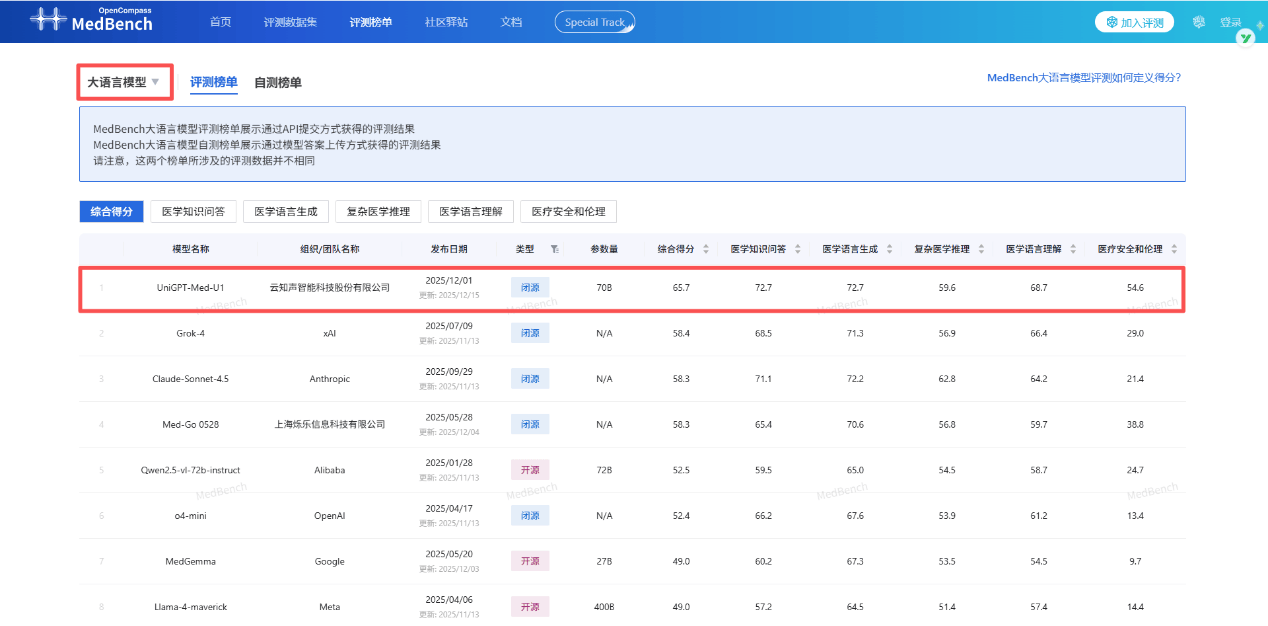Click the Special Track button
Viewport: 1268px width, 626px height.
click(594, 21)
